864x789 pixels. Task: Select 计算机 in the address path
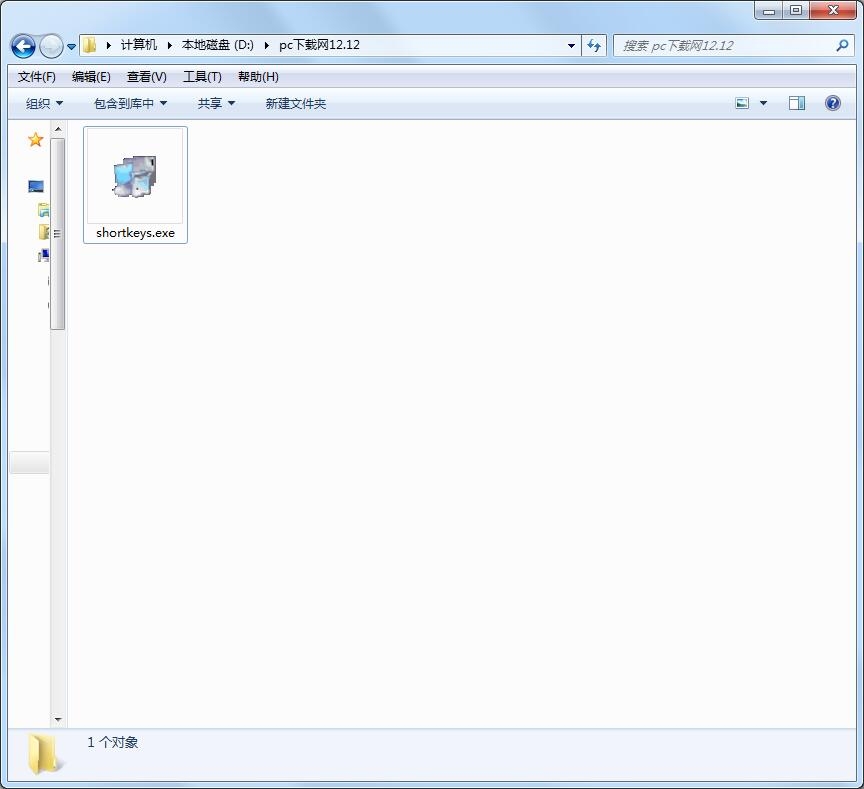click(139, 45)
